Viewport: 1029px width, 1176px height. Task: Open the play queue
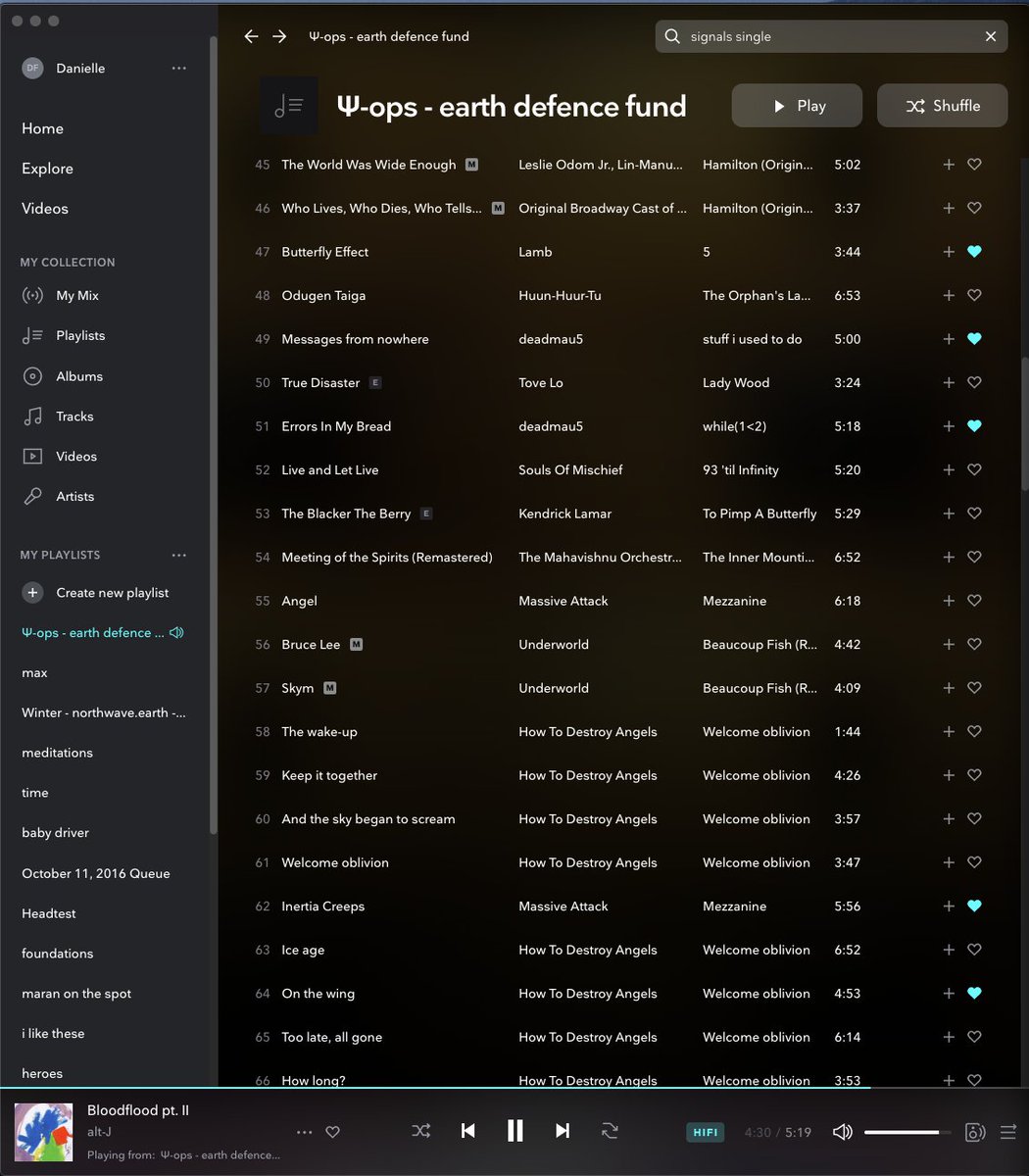(x=1008, y=1132)
